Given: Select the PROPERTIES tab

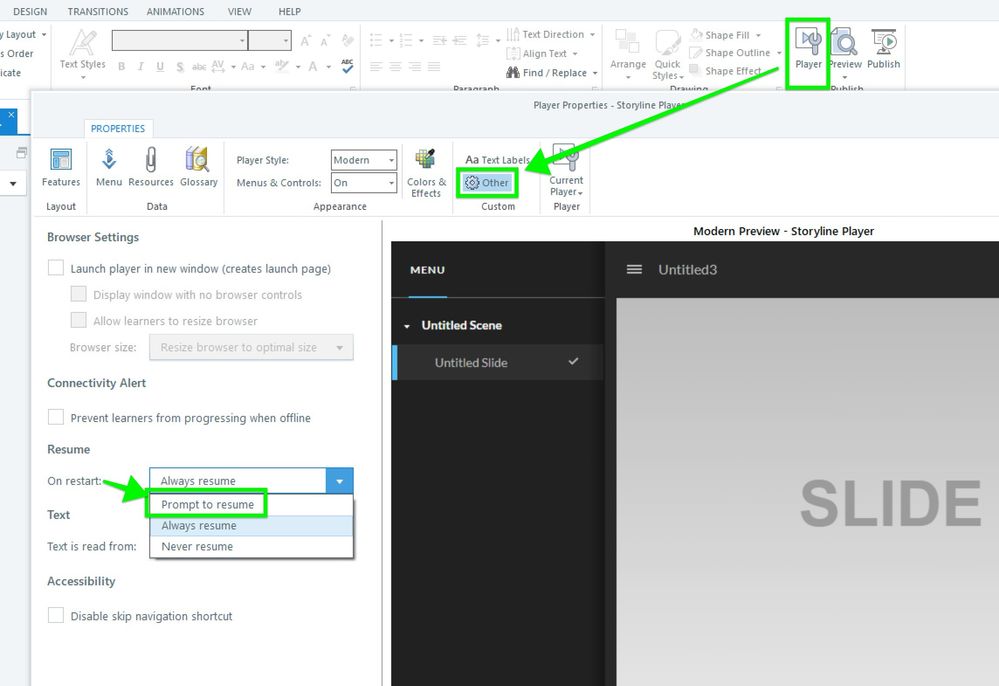Looking at the screenshot, I should click(118, 128).
